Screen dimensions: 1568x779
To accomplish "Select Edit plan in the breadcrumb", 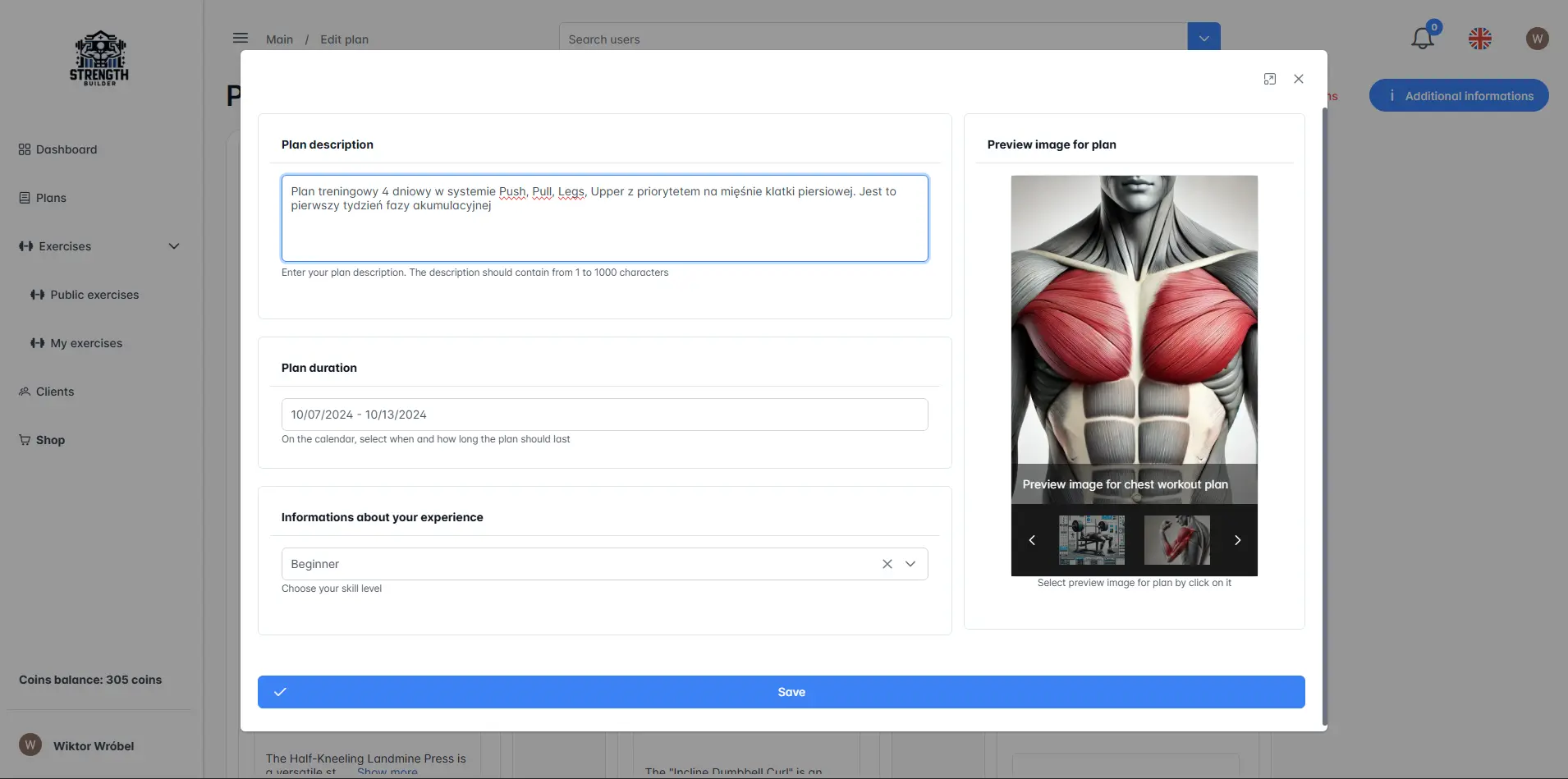I will pos(343,39).
